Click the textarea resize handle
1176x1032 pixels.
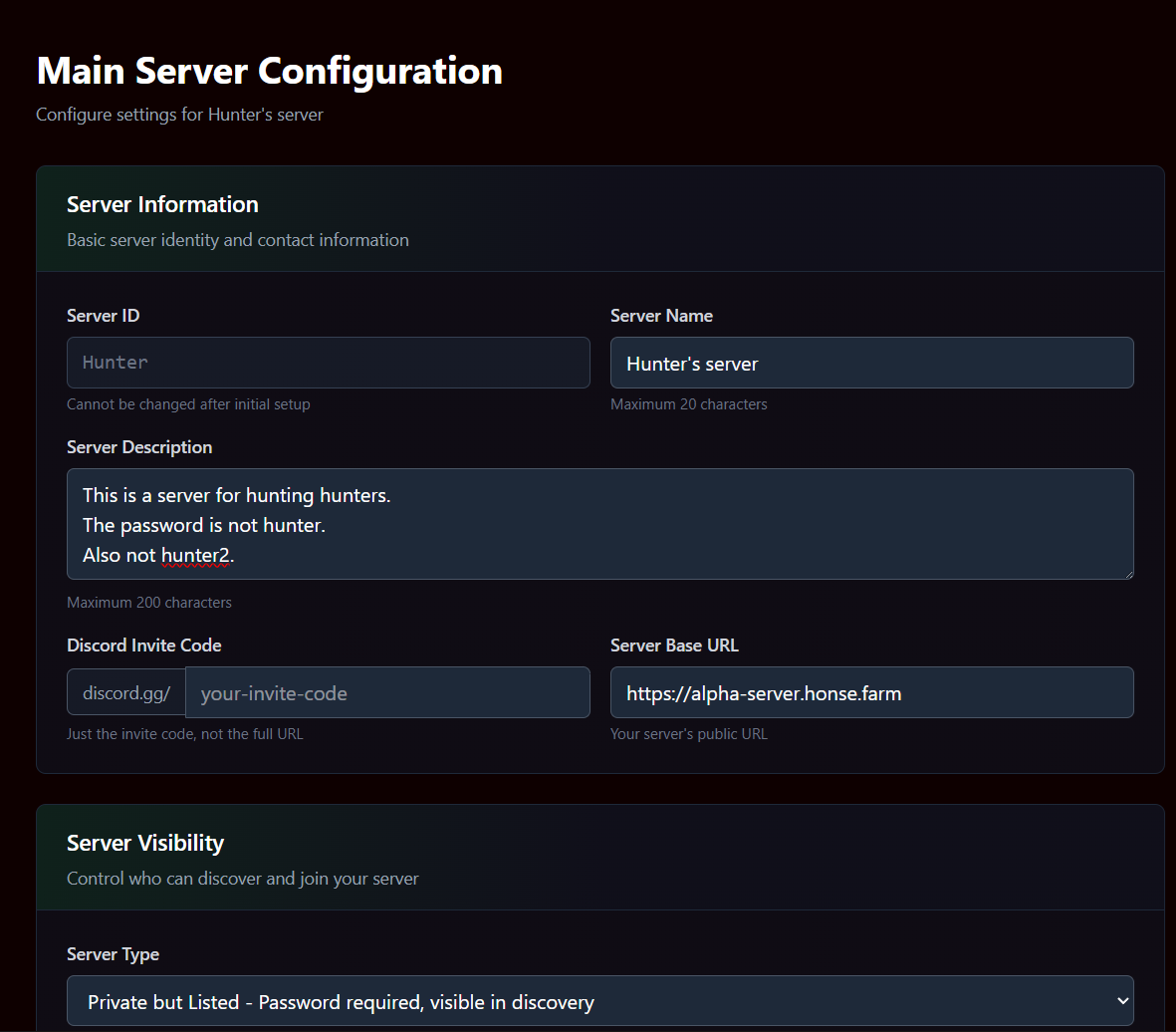pos(1128,574)
